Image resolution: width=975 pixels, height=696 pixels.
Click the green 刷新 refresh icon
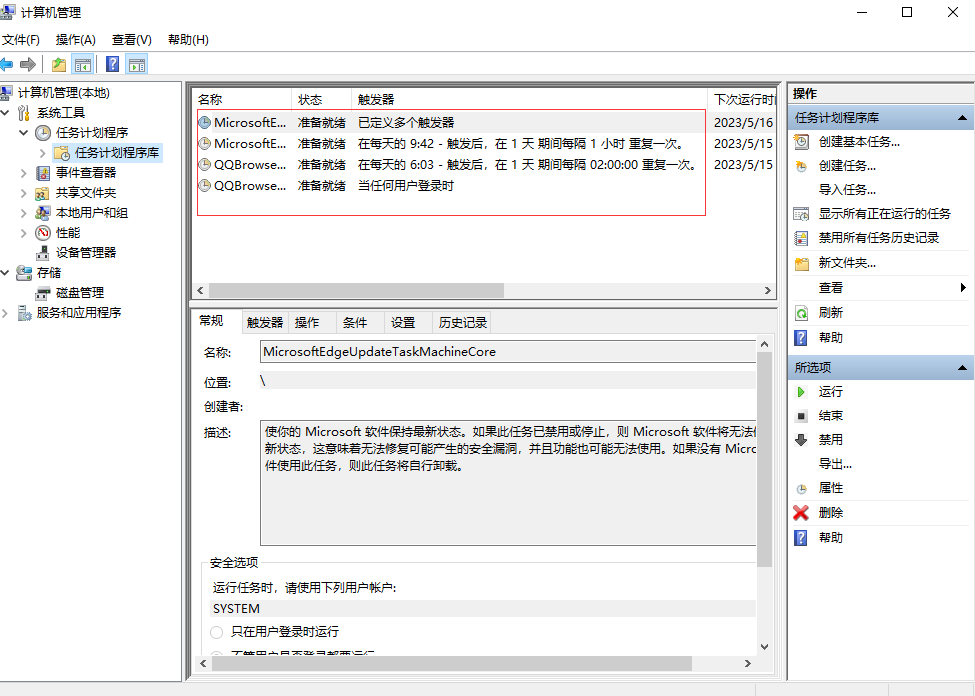click(x=801, y=313)
